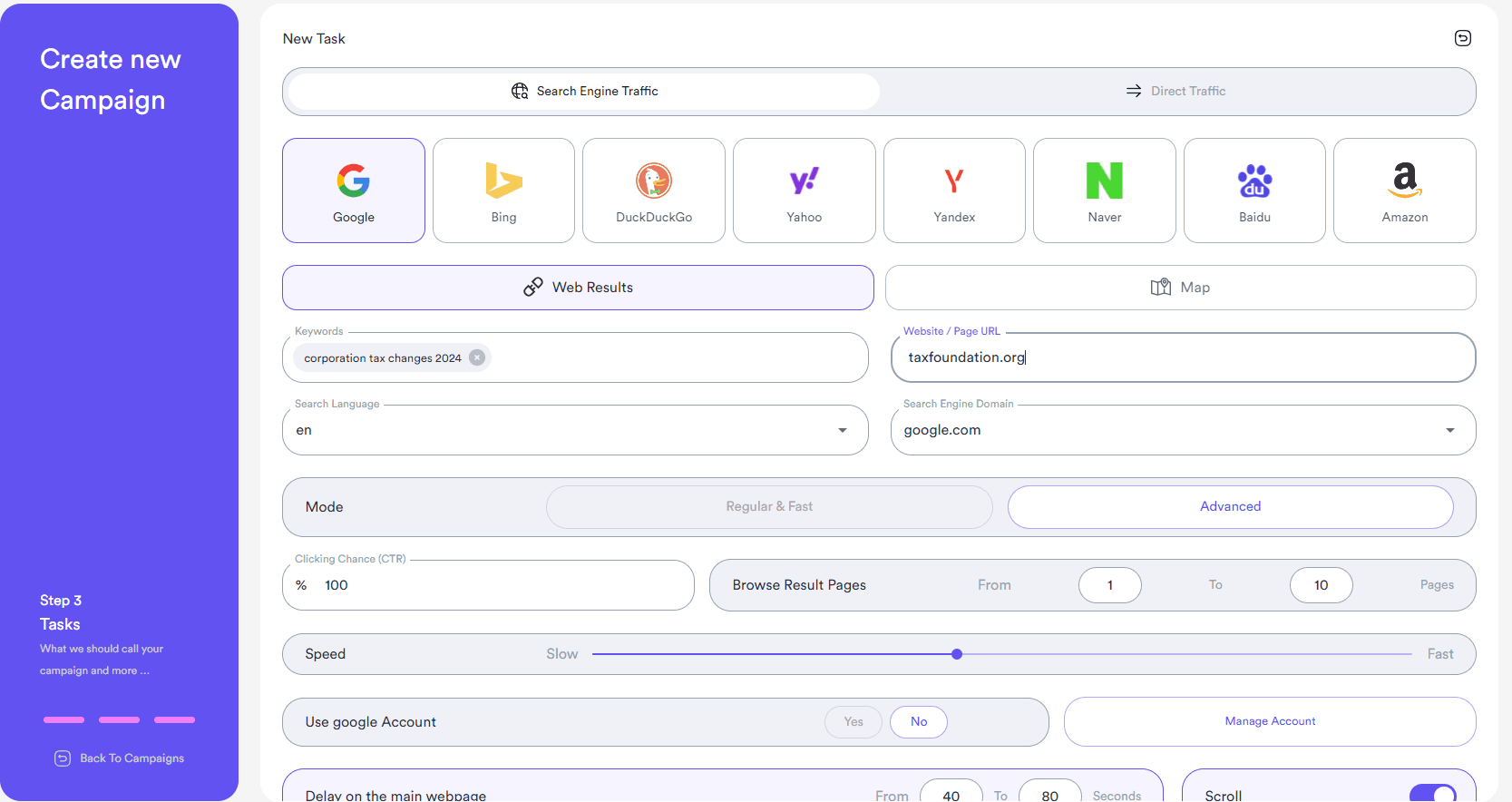Choose the Yandex search engine
Image resolution: width=1512 pixels, height=802 pixels.
click(x=954, y=191)
